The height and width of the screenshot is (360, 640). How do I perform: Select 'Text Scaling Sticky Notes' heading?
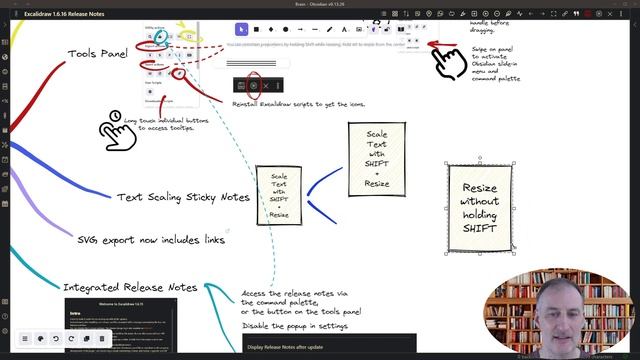pyautogui.click(x=183, y=197)
